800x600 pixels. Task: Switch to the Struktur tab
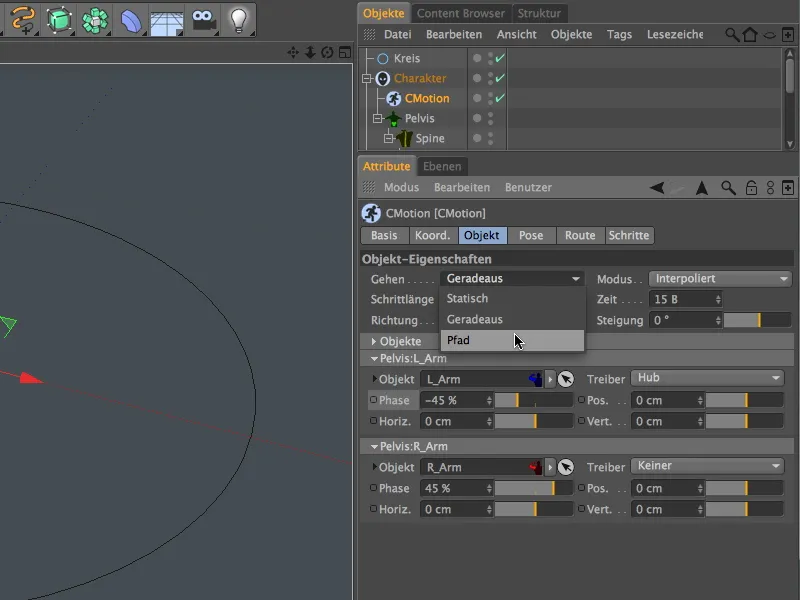pos(539,13)
